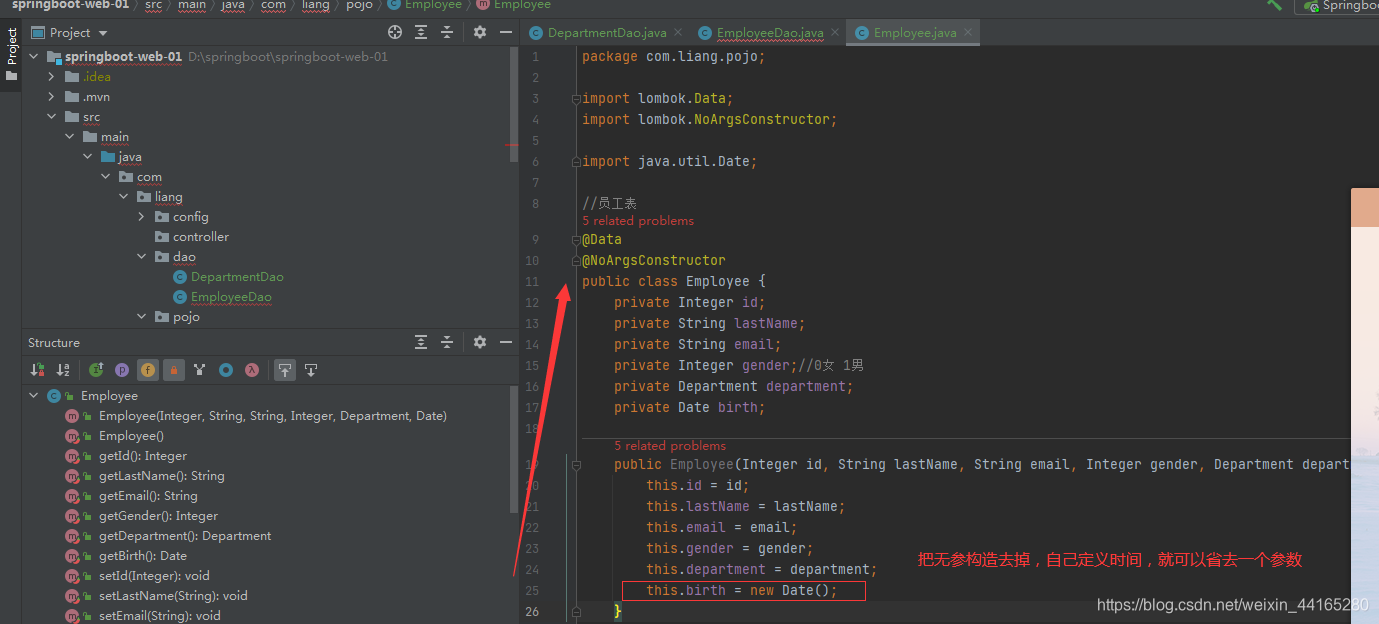Select getEmail(): String in Structure
1379x624 pixels.
148,496
